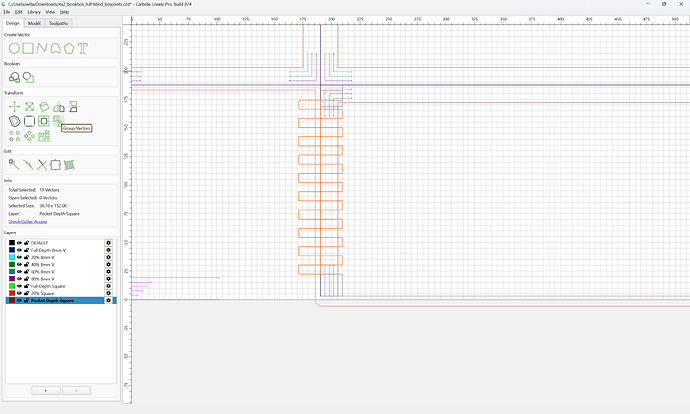Select the Polygon create vector tool
This screenshot has height=414, width=690.
[69, 48]
